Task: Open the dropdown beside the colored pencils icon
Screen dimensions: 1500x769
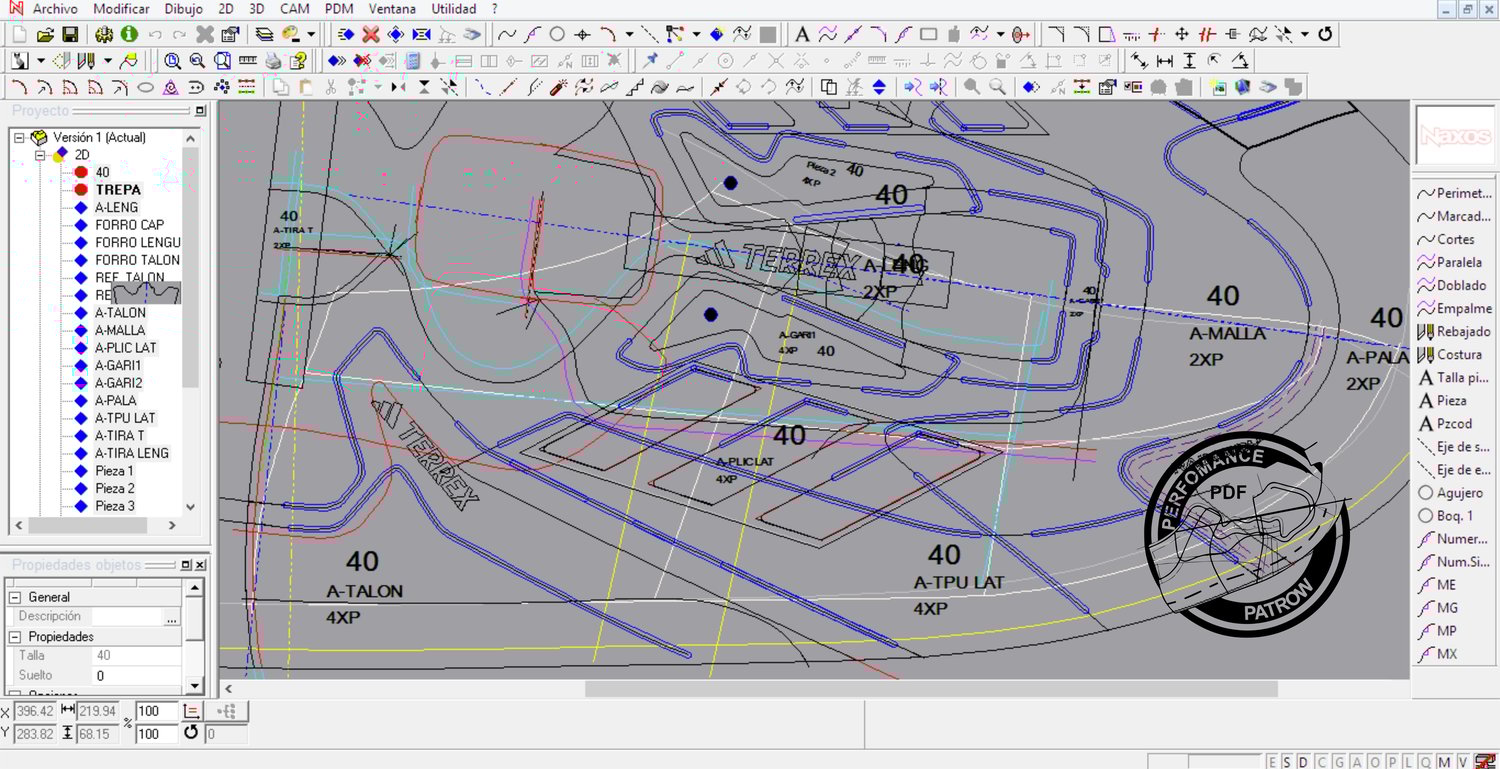Action: [x=107, y=61]
